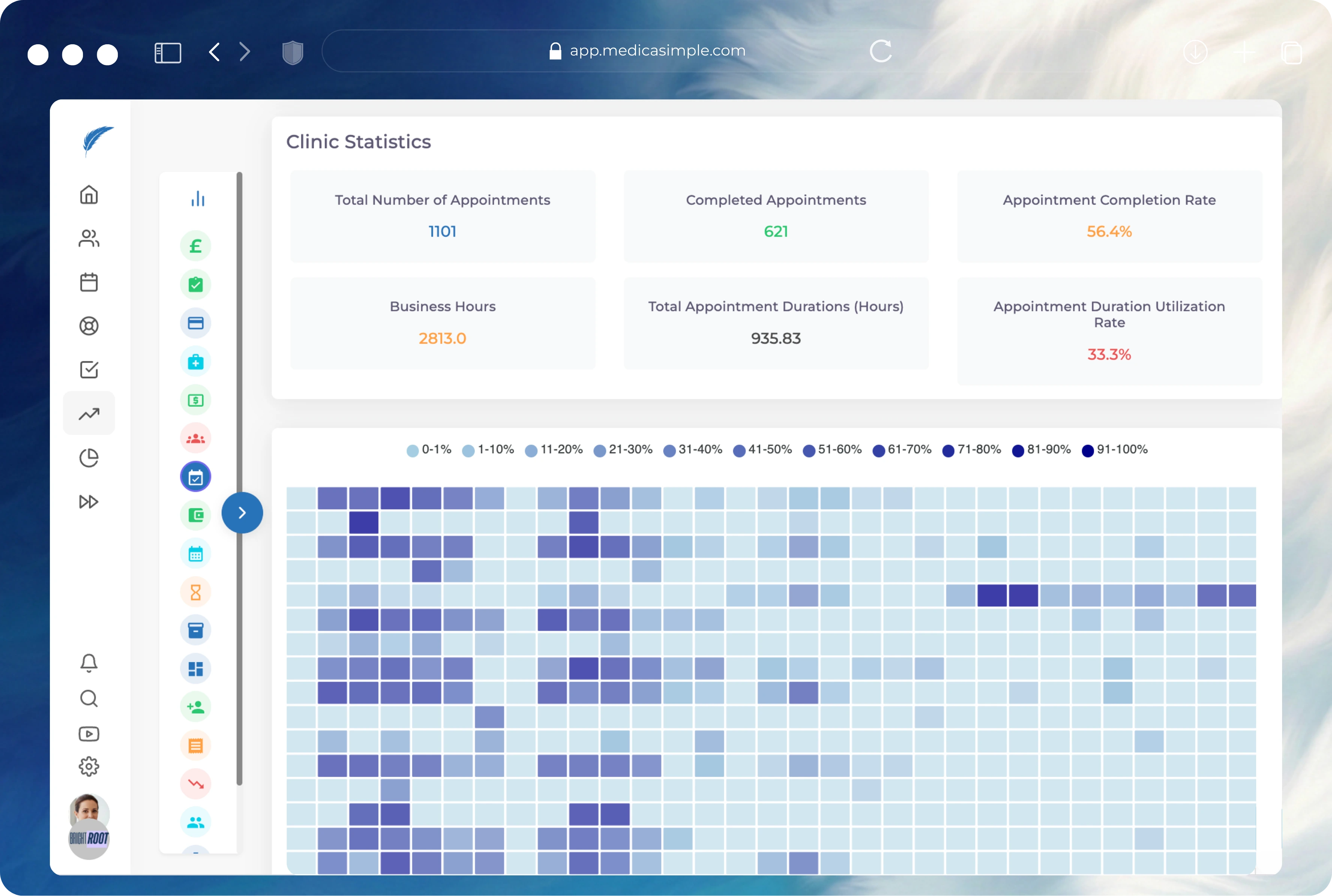Select the pound sterling revenue icon
This screenshot has height=896, width=1332.
click(196, 245)
